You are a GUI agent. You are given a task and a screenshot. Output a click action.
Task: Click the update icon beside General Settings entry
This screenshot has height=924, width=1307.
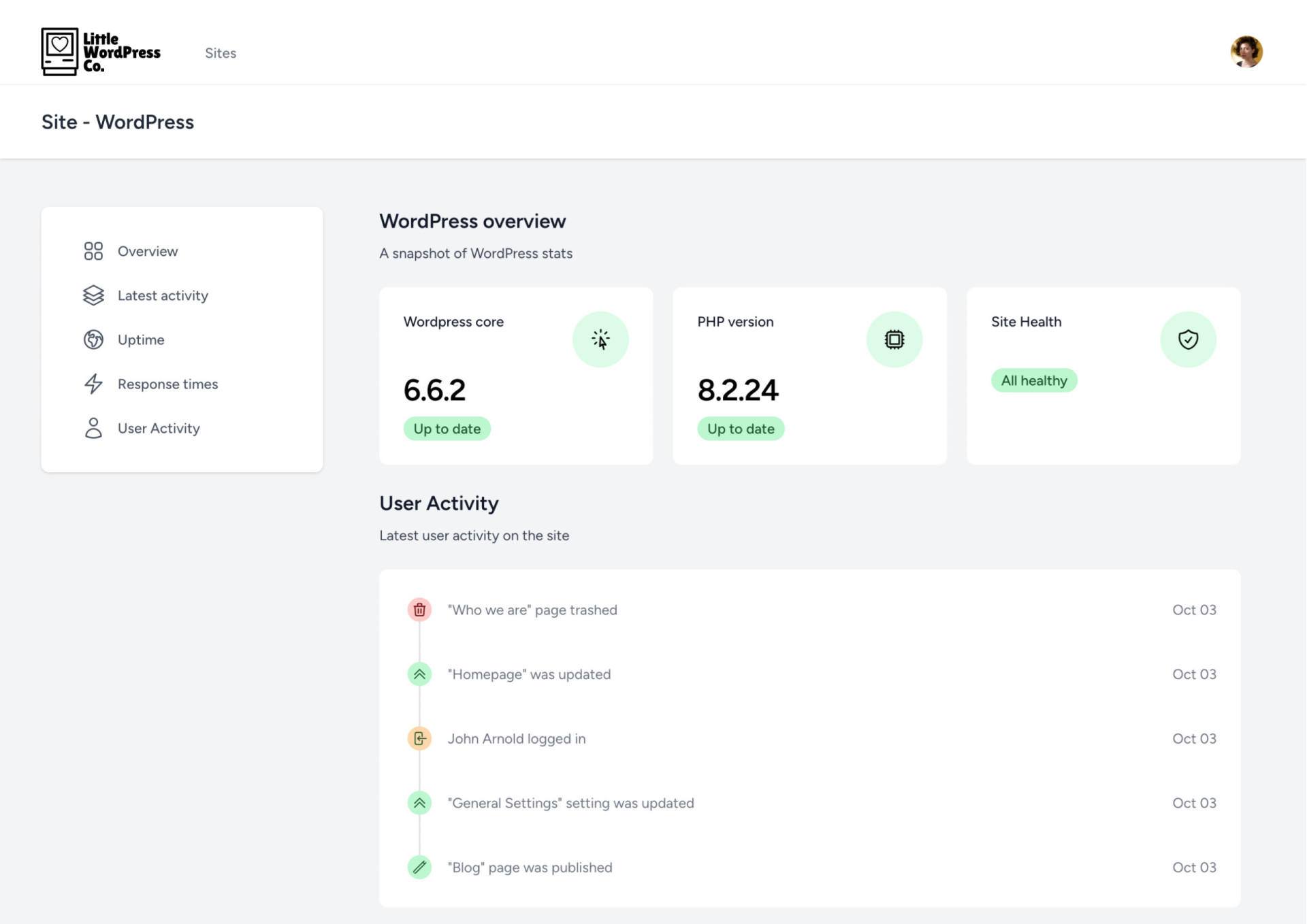click(419, 803)
